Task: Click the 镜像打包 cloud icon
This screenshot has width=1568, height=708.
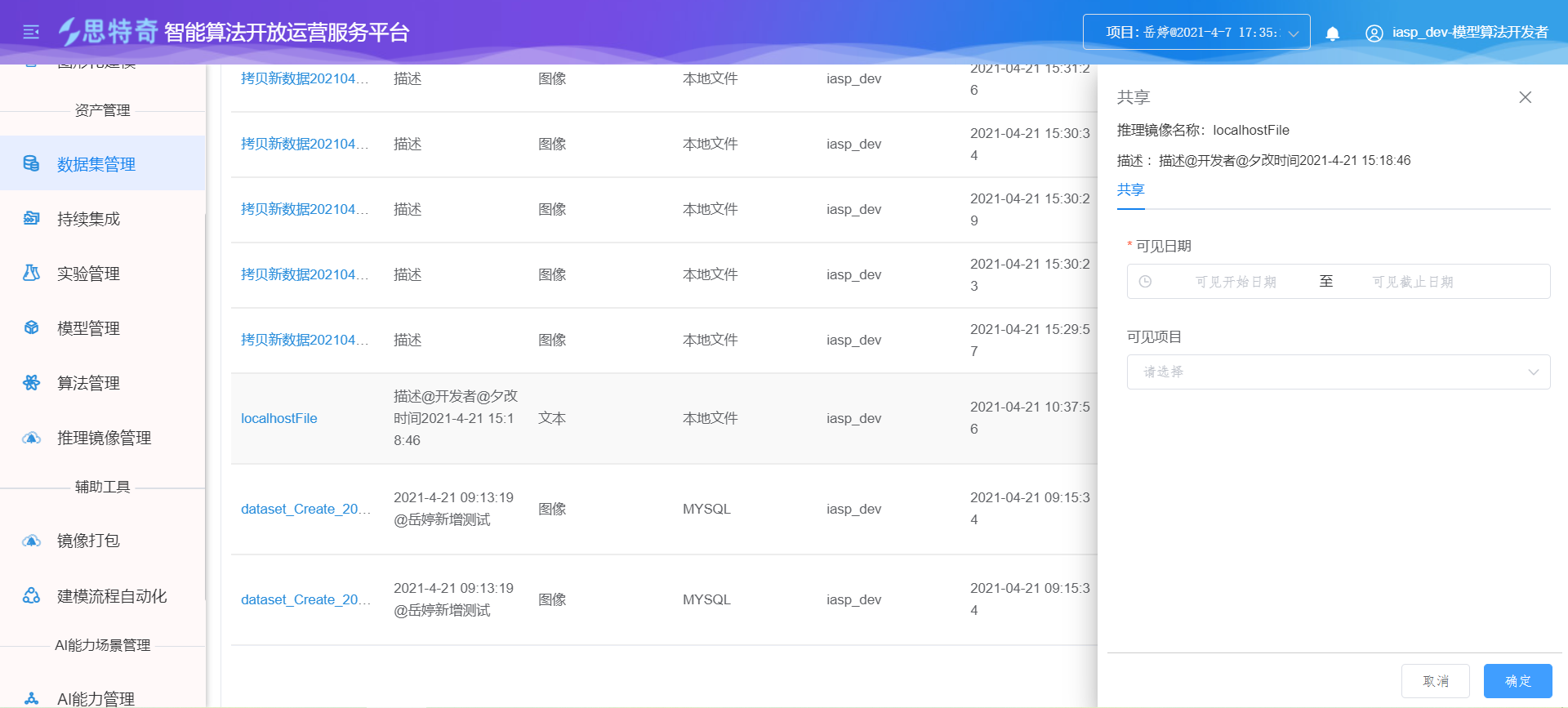Action: 31,541
